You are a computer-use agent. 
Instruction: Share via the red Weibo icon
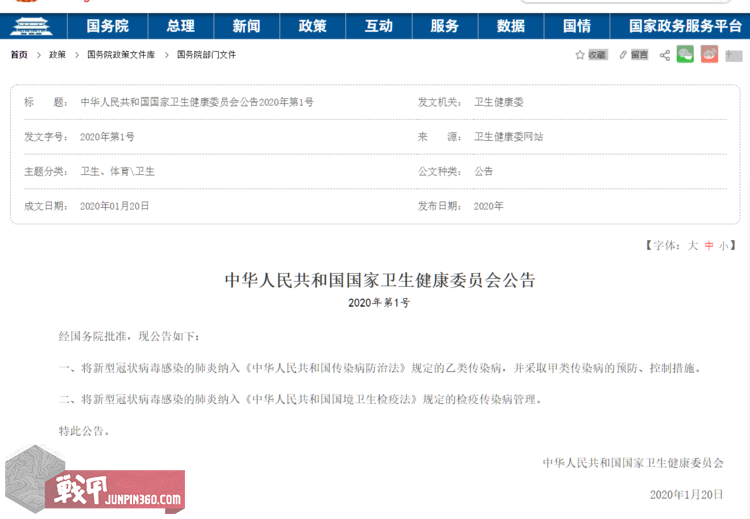709,55
